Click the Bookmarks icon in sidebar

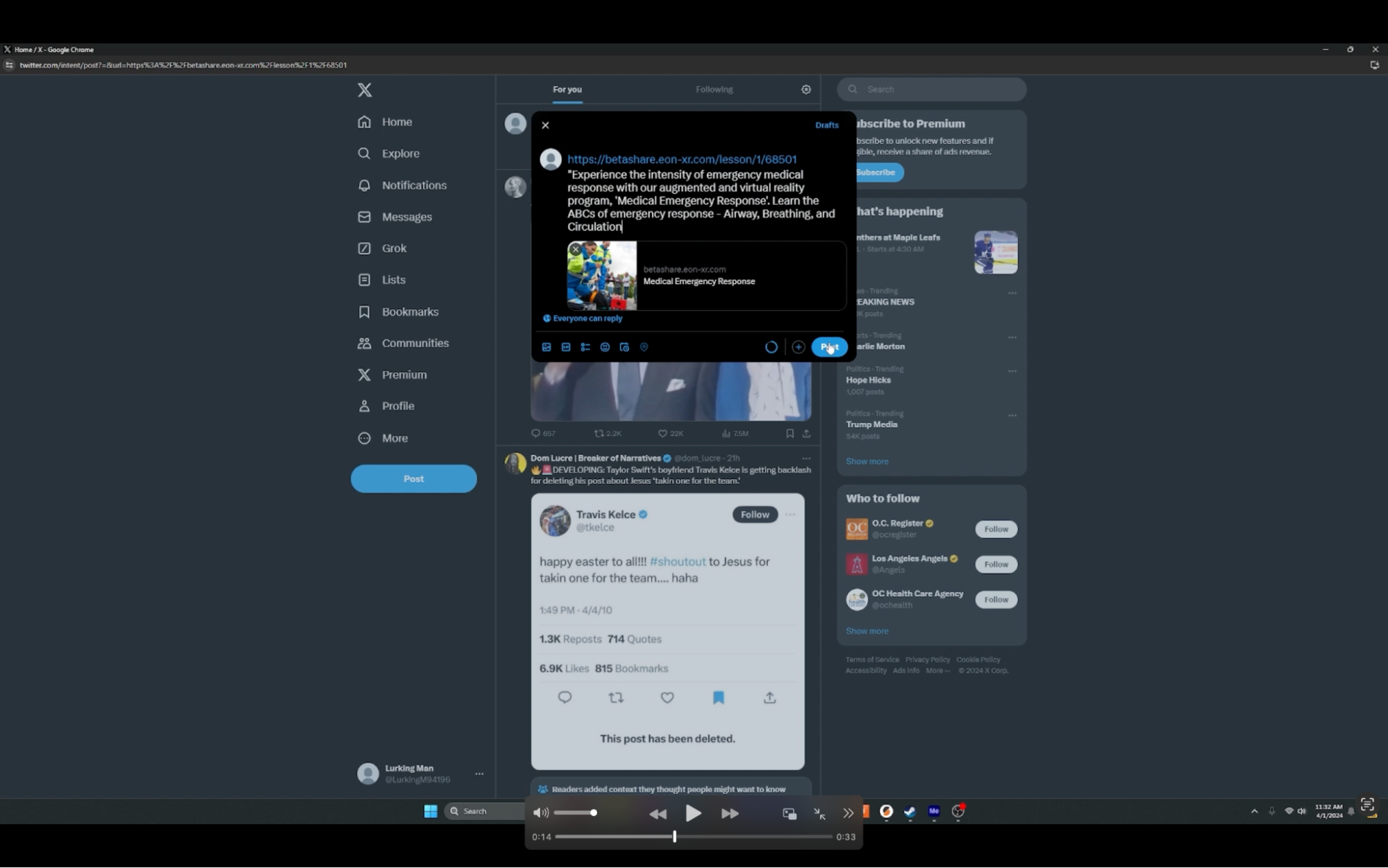point(364,312)
